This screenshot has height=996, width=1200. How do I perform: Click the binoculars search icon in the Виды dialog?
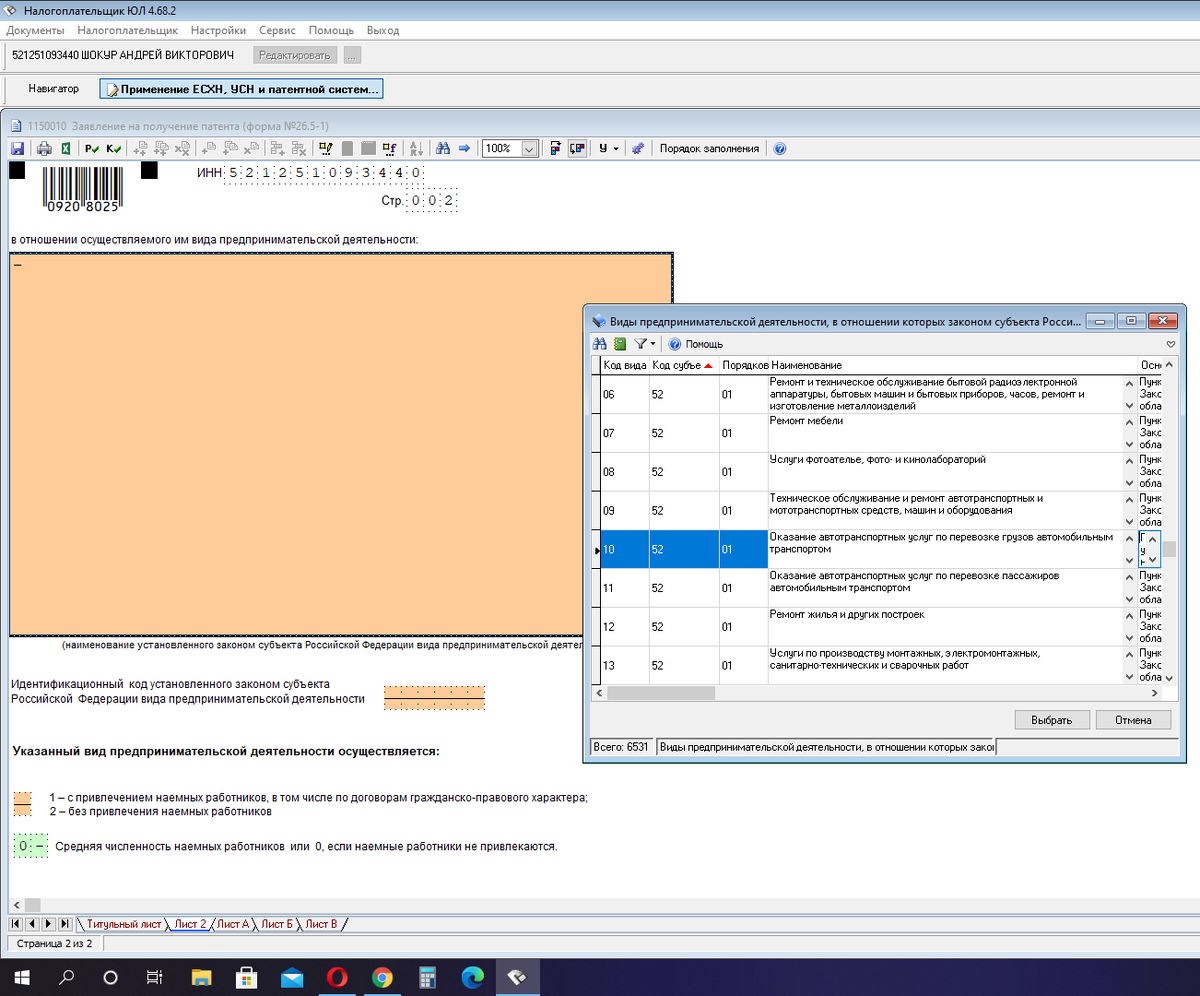[x=601, y=344]
